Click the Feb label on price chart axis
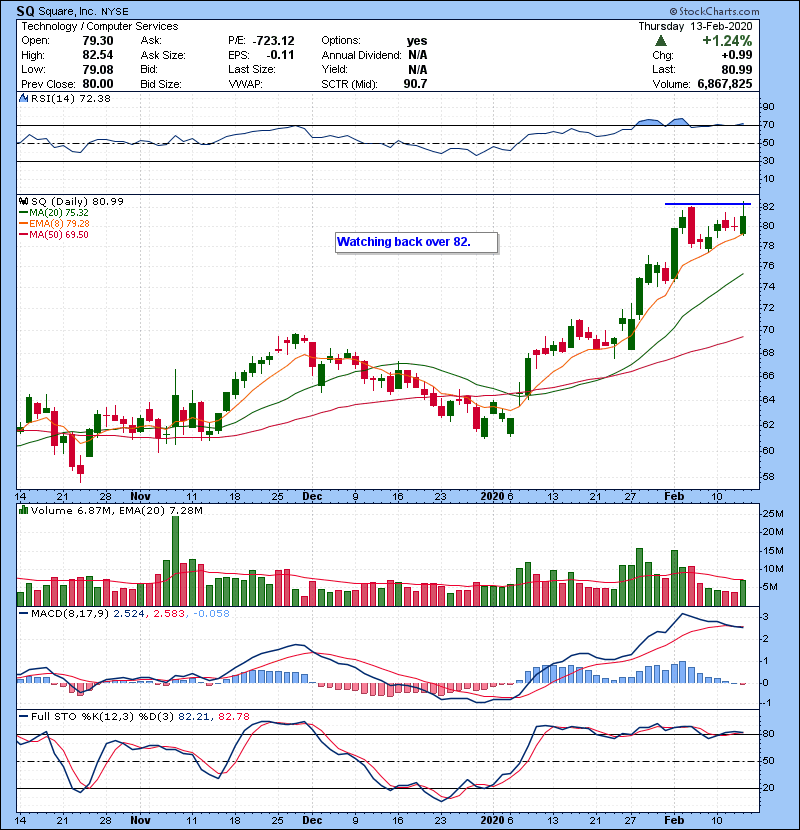 [x=674, y=497]
